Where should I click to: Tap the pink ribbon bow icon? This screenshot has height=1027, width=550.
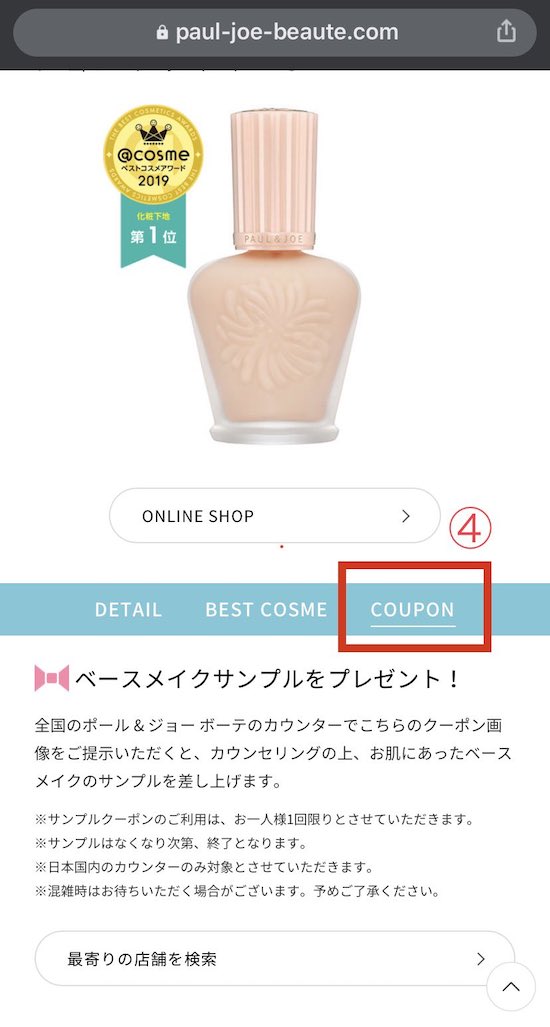coord(52,678)
